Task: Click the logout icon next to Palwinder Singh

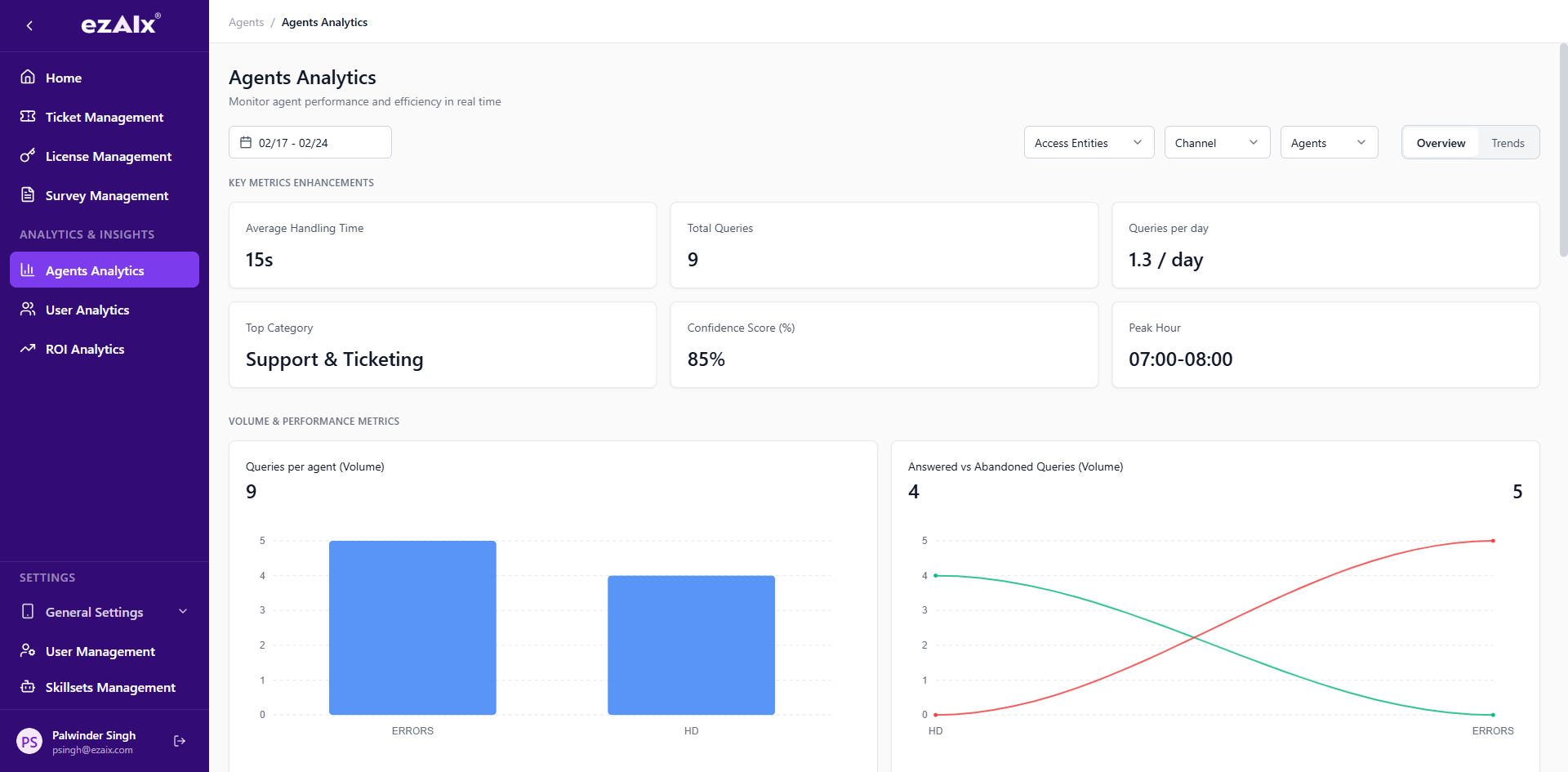Action: coord(180,740)
